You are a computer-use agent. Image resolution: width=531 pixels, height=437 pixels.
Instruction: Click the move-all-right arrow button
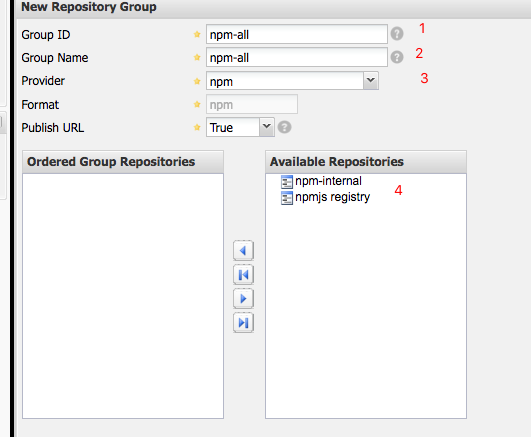click(243, 323)
